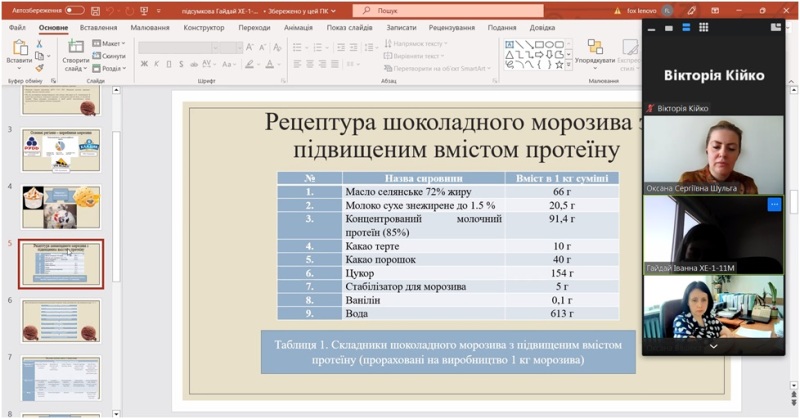Open the Рецензування tab
This screenshot has width=800, height=419.
452,28
